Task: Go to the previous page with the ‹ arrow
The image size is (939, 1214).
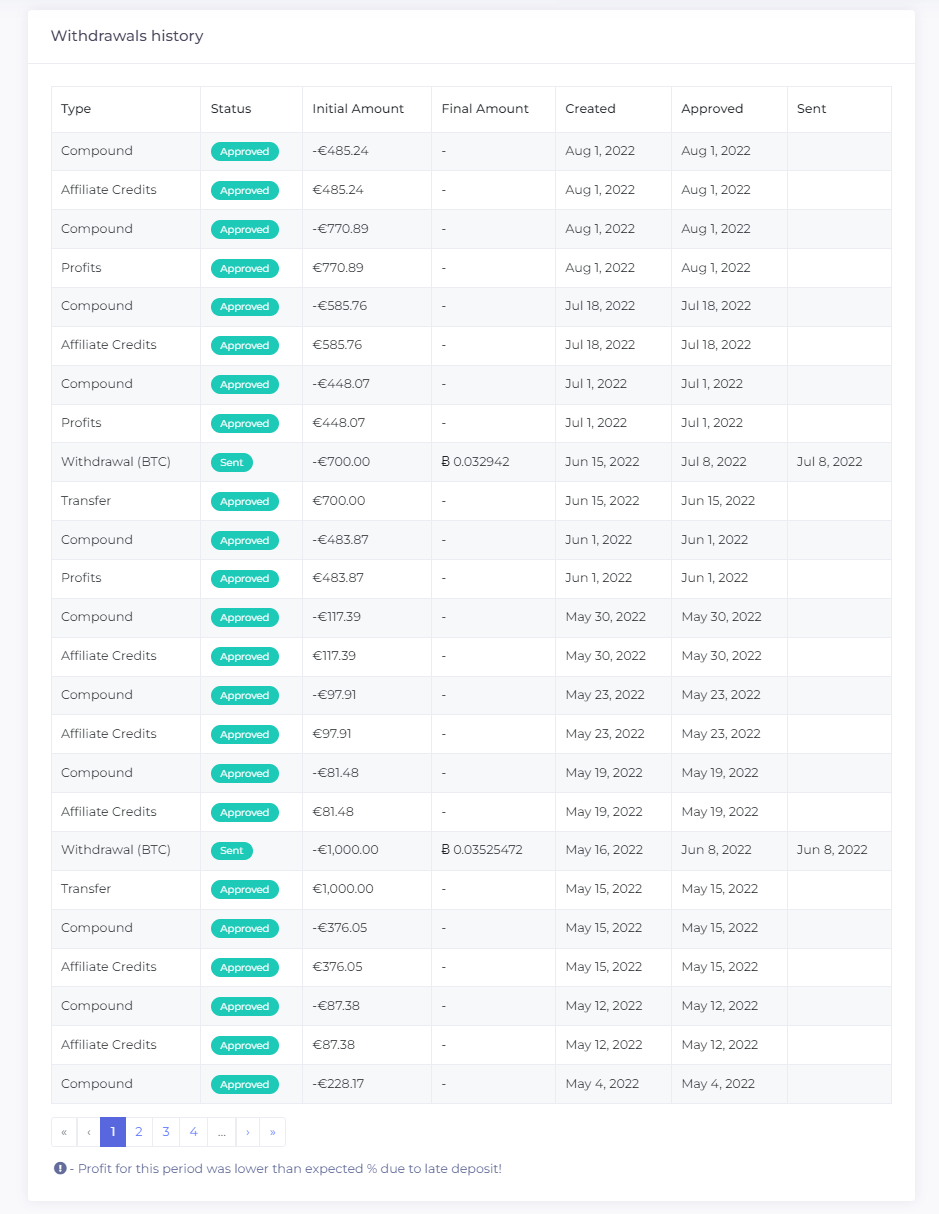Action: (88, 1131)
